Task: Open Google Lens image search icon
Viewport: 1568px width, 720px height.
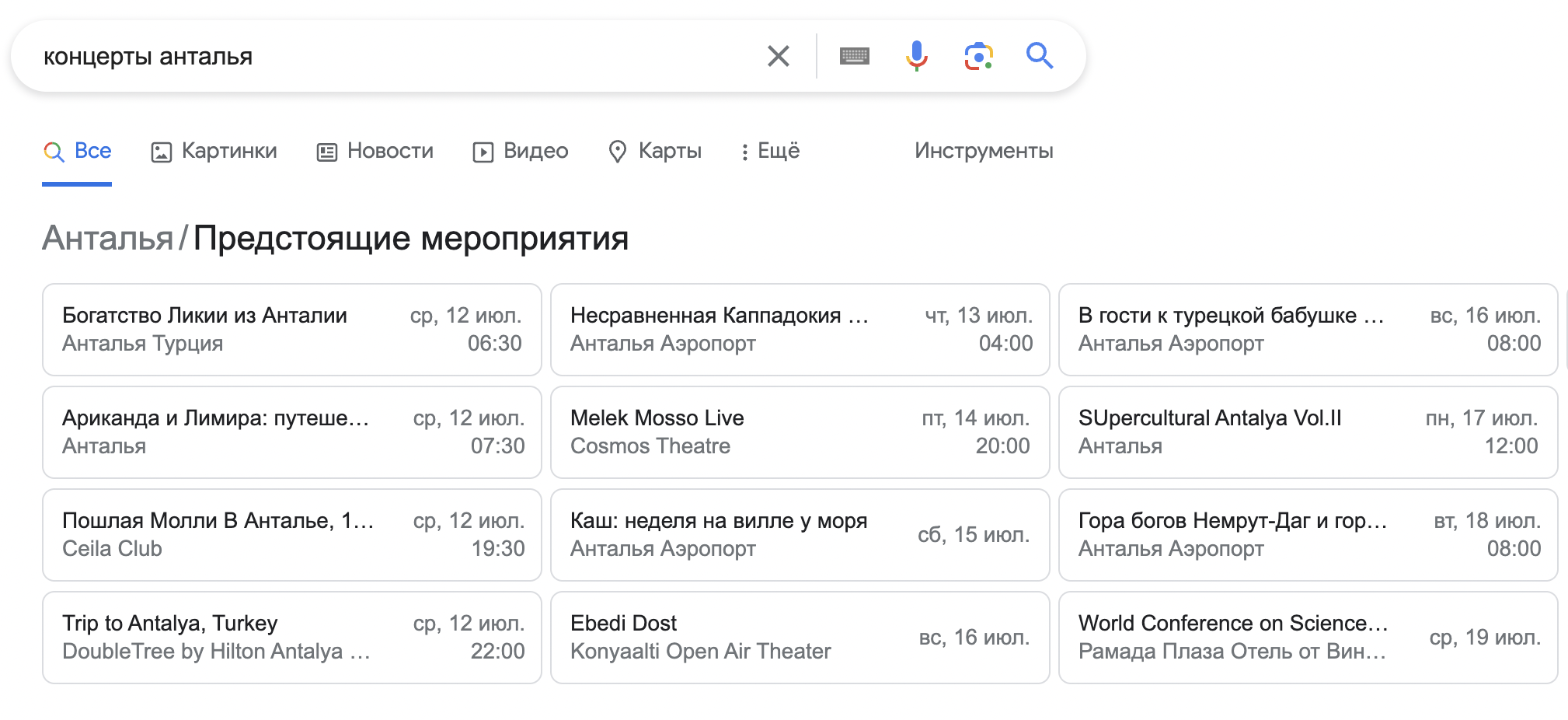Action: tap(978, 56)
